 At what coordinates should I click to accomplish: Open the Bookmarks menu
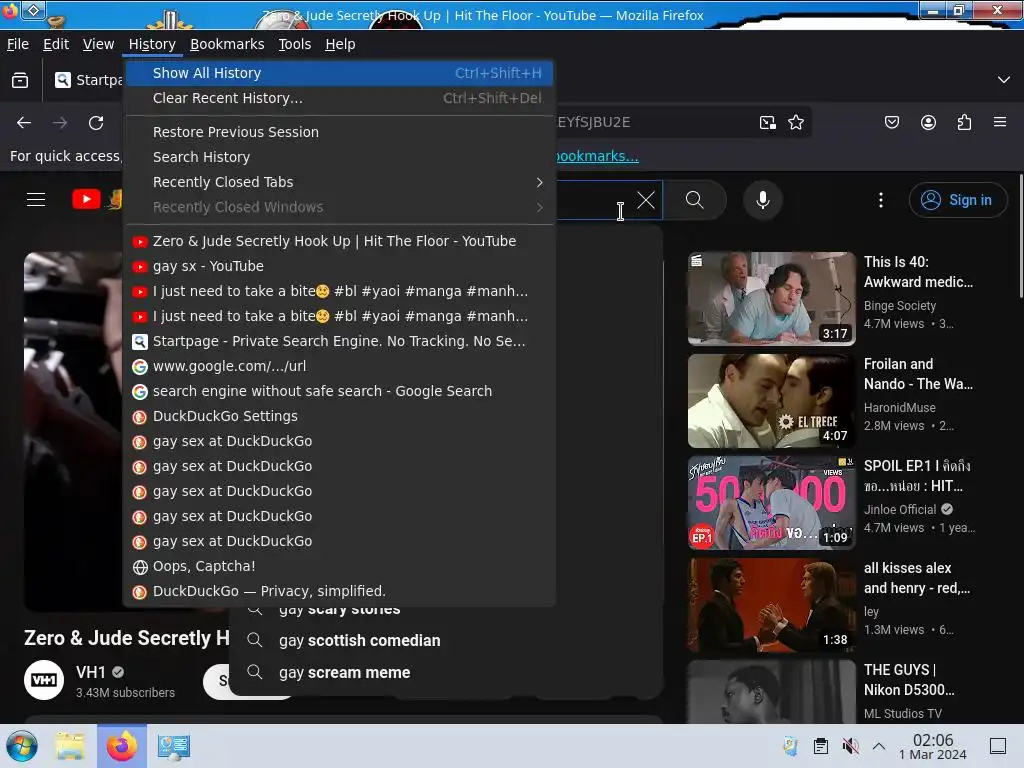pos(227,44)
